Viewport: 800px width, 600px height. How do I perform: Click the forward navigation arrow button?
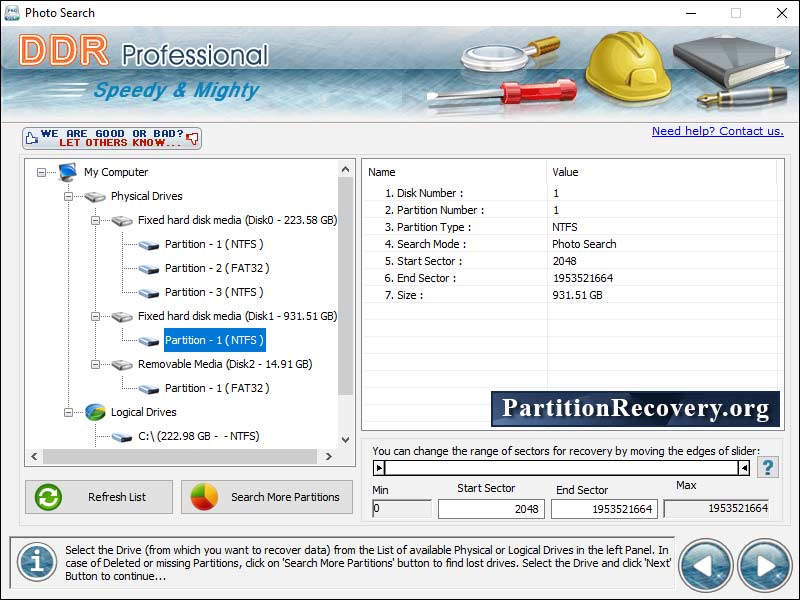pos(764,565)
